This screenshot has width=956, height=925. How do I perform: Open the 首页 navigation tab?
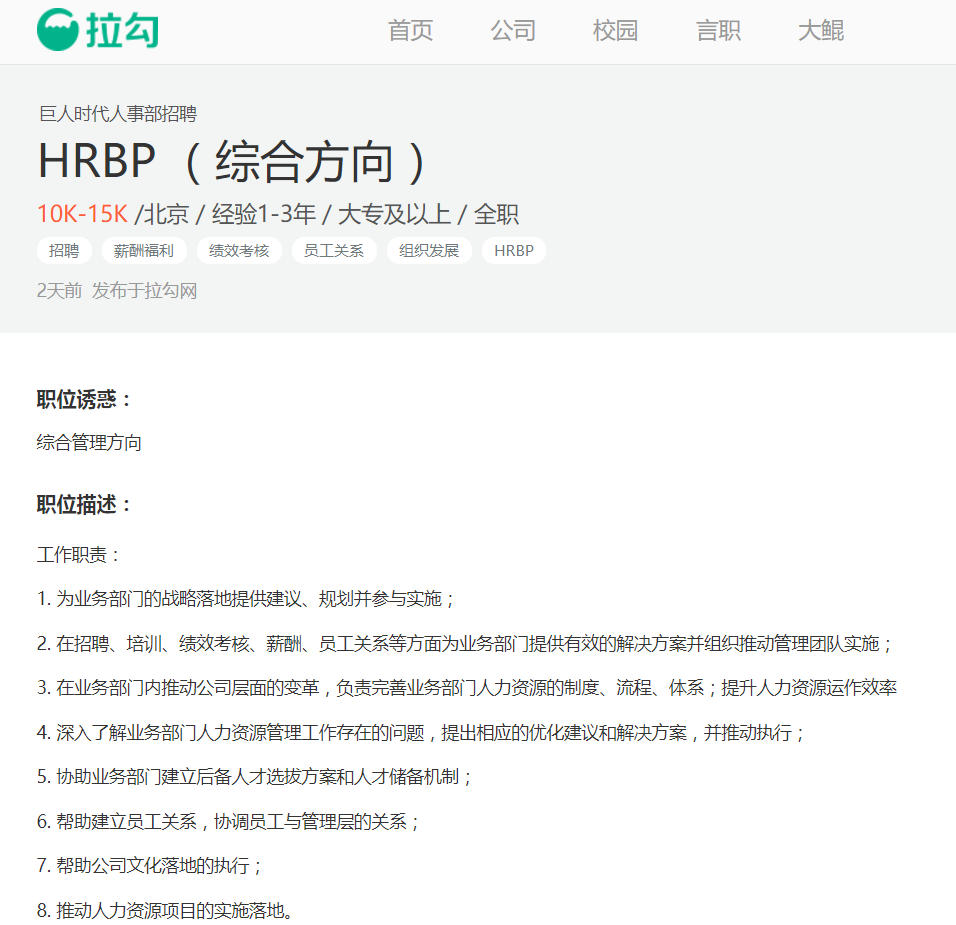[410, 31]
